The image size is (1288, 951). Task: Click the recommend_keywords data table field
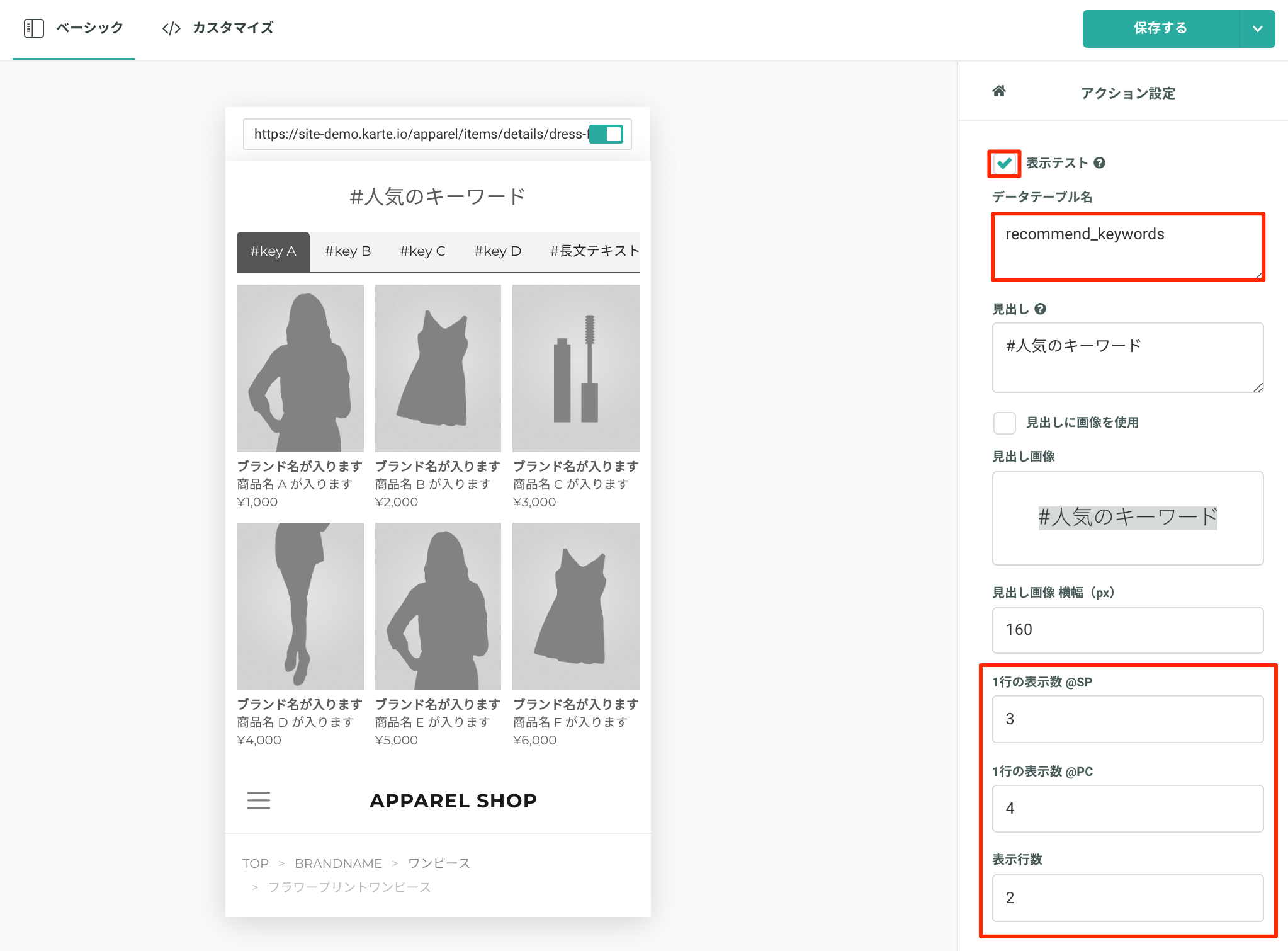click(1127, 247)
